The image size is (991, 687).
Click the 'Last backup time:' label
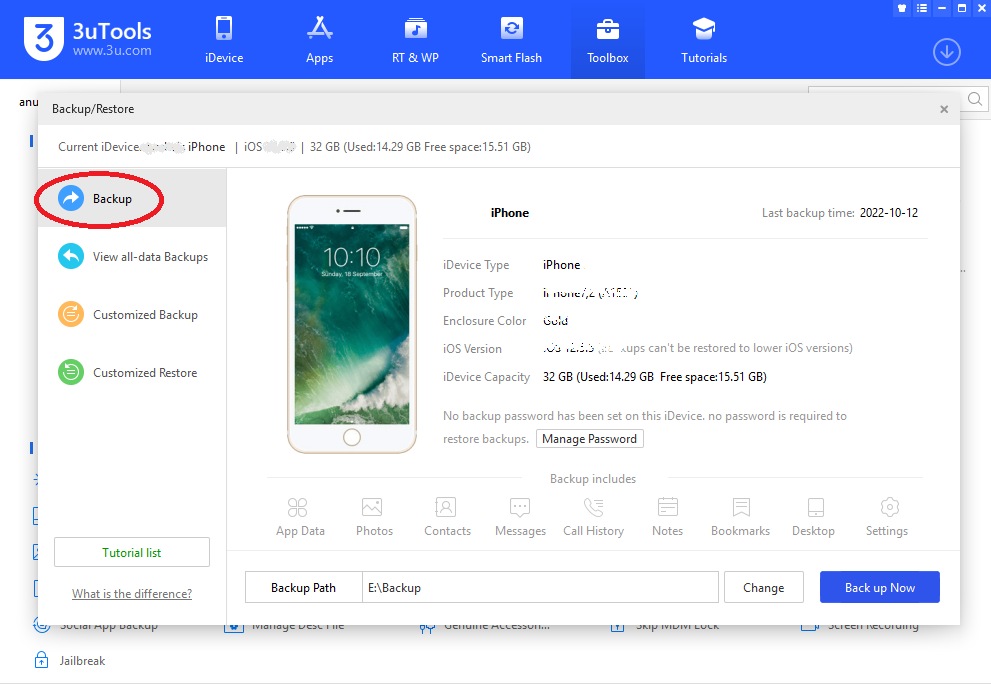pyautogui.click(x=808, y=213)
